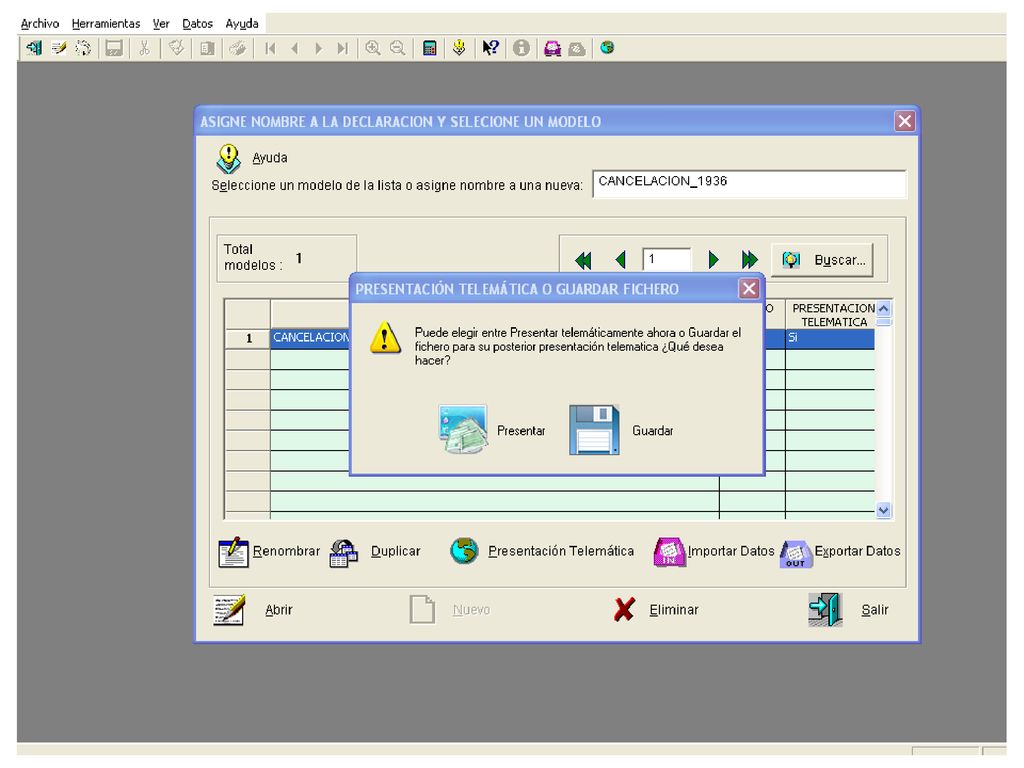Choose Guardar to save the file
1024x768 pixels.
tap(652, 430)
